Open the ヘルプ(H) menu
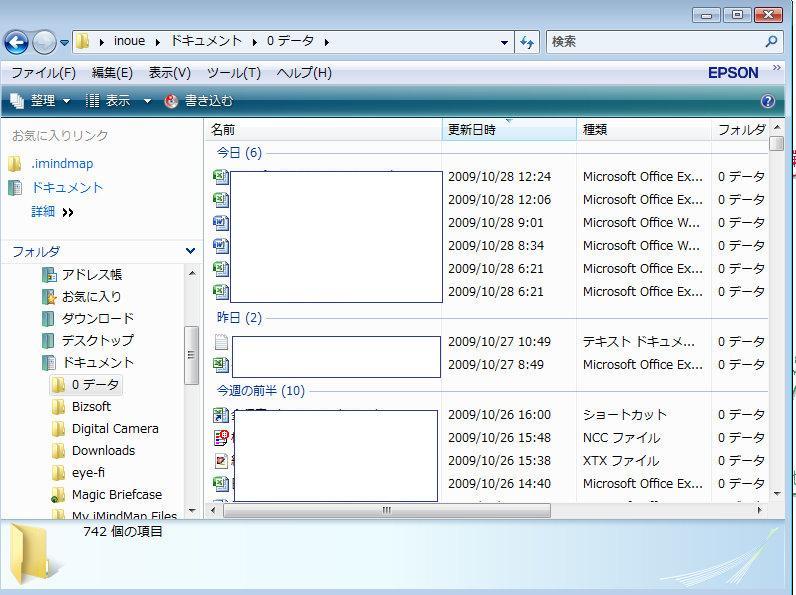 click(304, 73)
